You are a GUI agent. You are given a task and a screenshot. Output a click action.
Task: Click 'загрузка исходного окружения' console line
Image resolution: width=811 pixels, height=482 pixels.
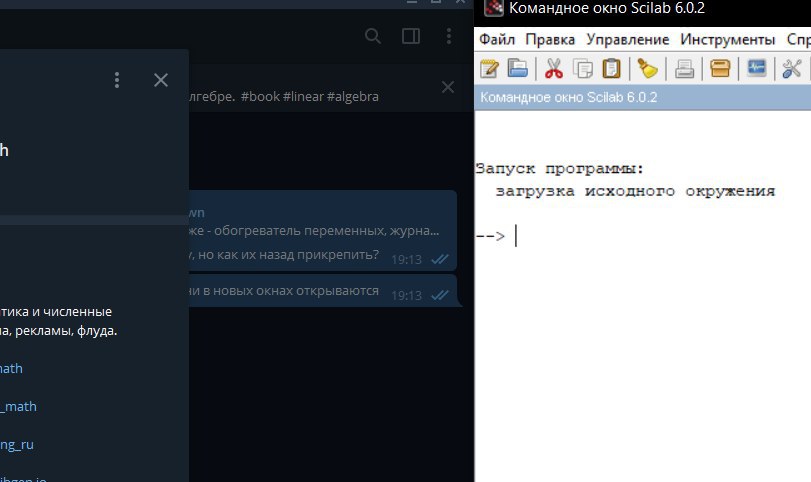[635, 191]
